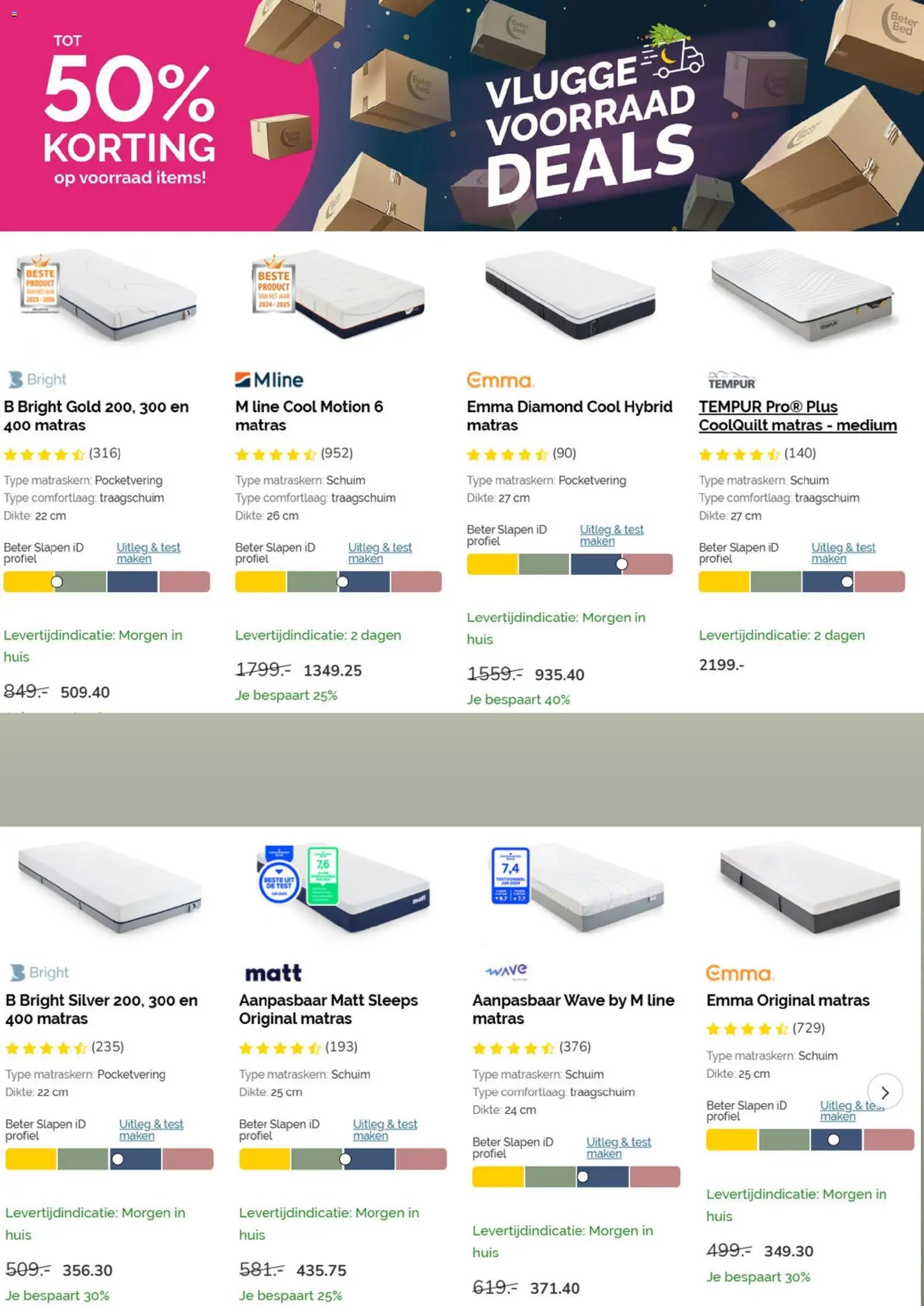This screenshot has width=924, height=1306.
Task: Click the Wave brand logo
Action: tap(506, 971)
